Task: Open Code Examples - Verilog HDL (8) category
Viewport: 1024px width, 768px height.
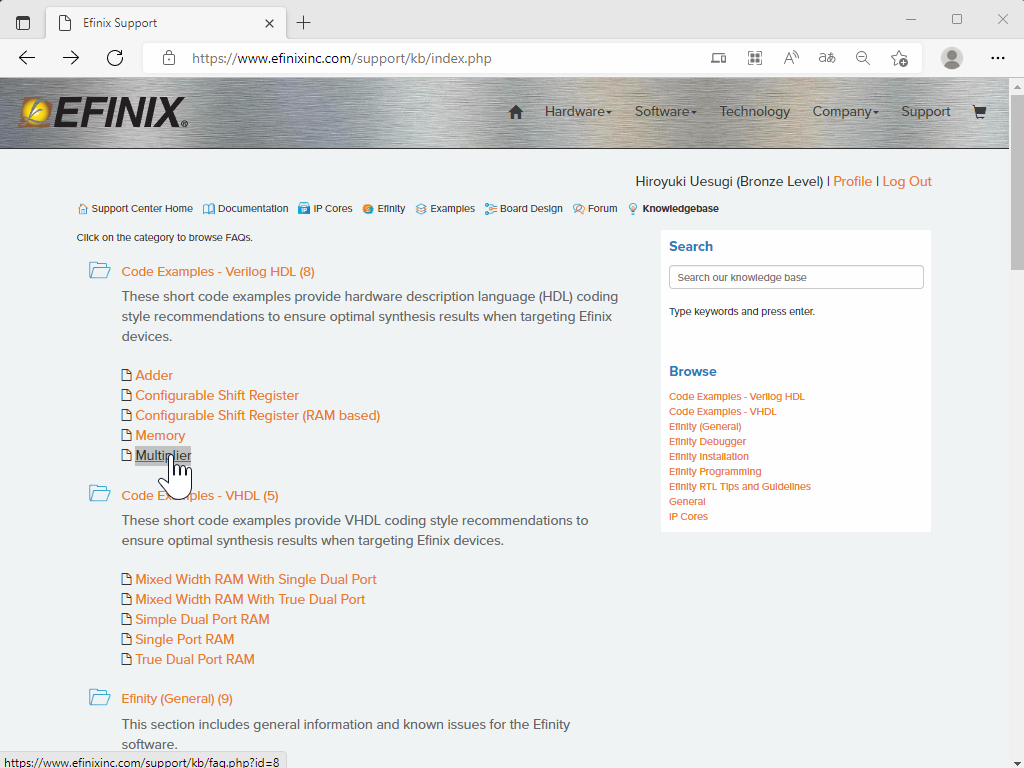Action: point(217,272)
